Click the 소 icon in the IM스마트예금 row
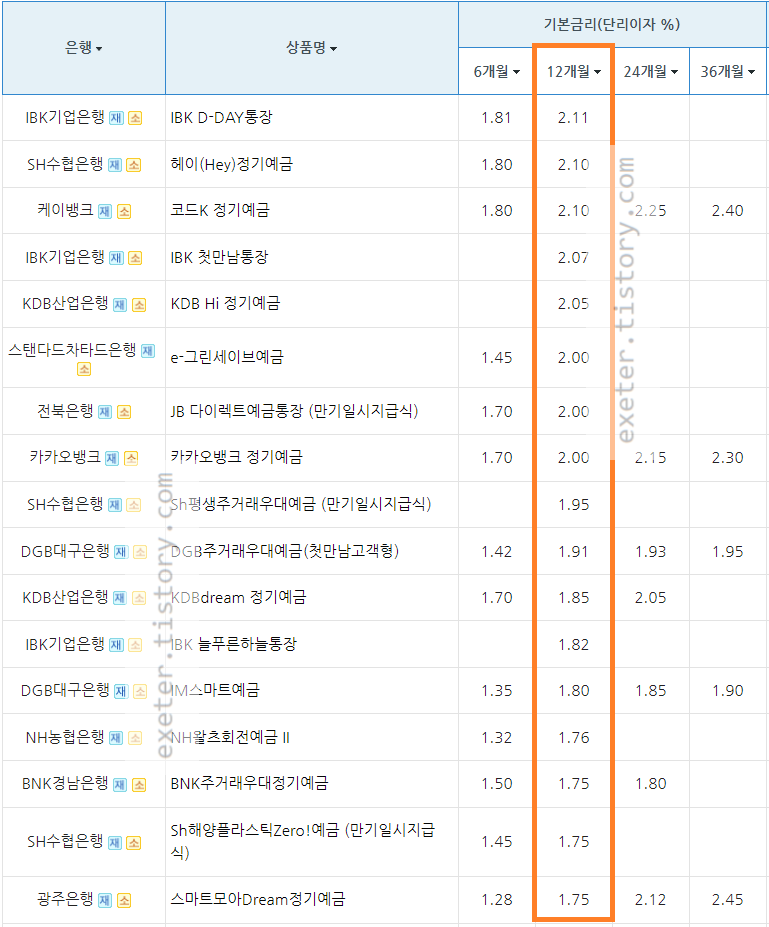Screen dimensions: 769x927 [140, 691]
